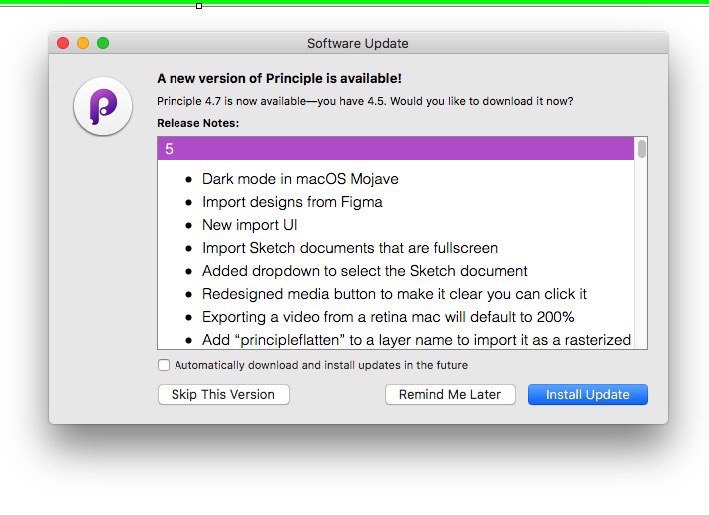Close the Software Update window
The image size is (709, 515).
point(63,43)
